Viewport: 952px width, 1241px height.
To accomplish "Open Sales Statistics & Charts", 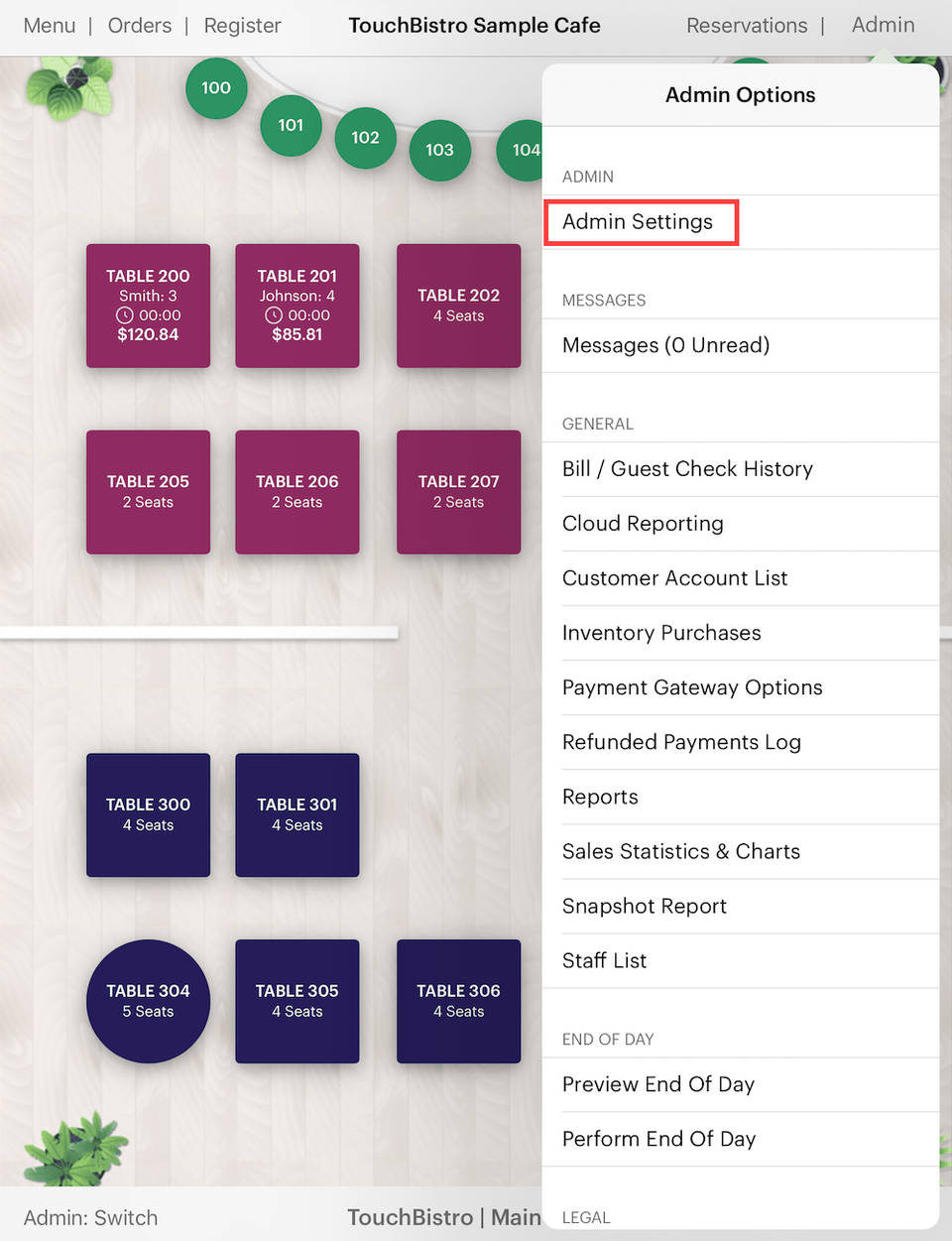I will click(680, 851).
